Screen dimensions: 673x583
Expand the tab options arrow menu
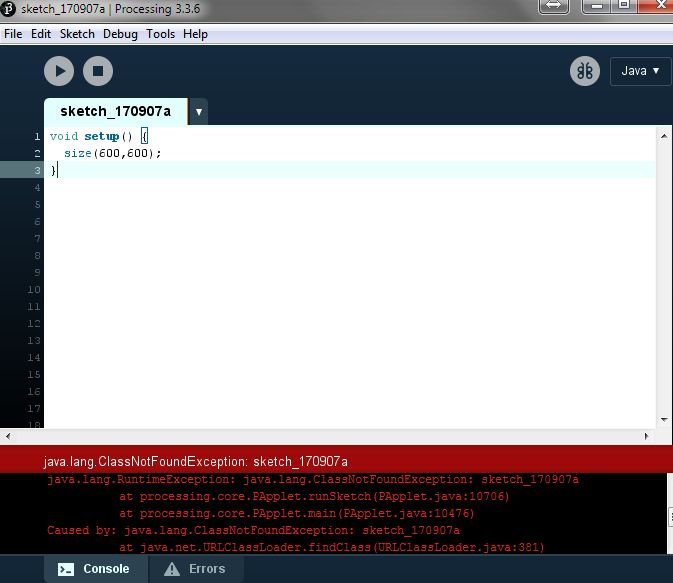pos(199,112)
